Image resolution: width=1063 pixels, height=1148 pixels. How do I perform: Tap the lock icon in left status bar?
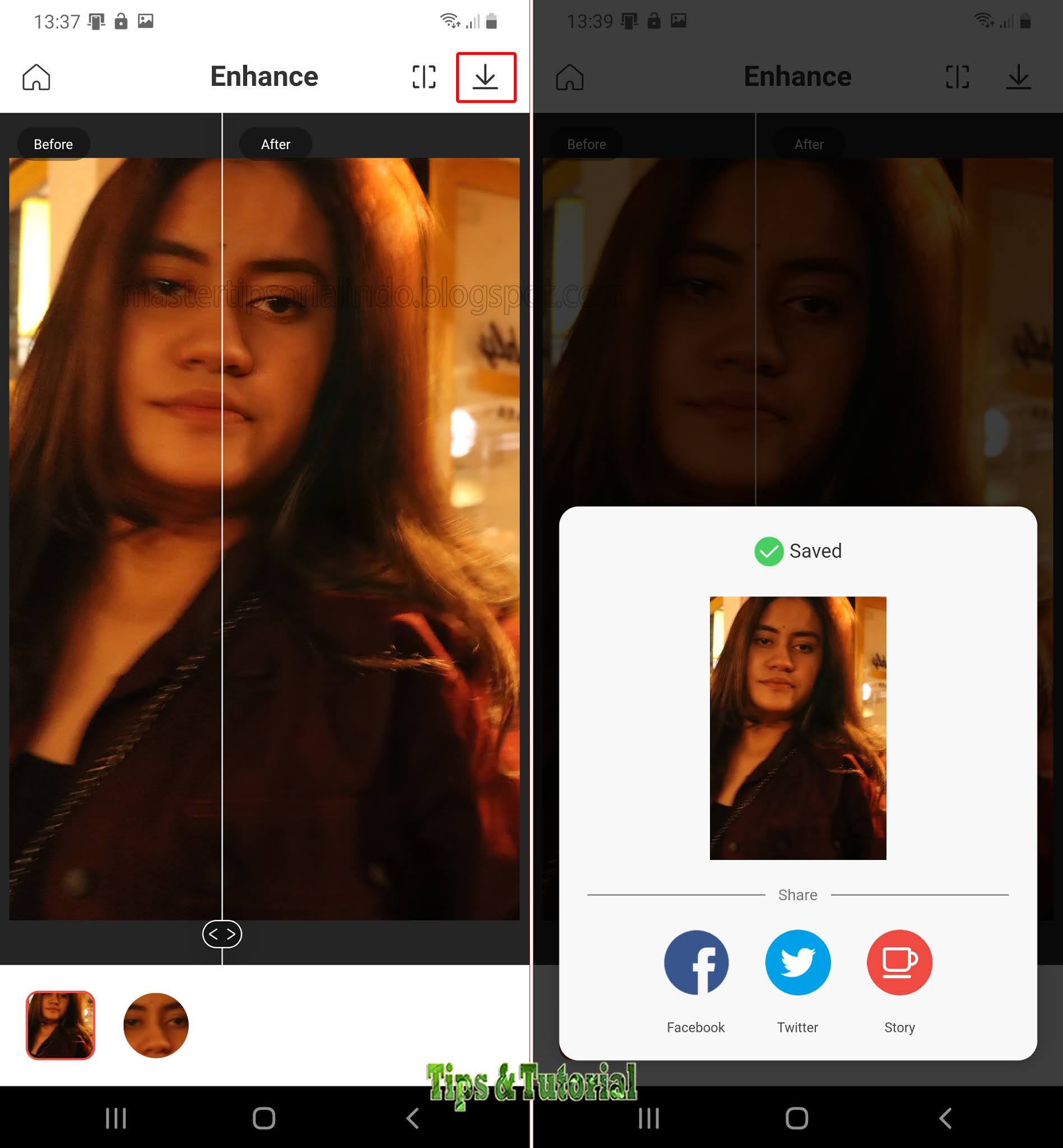click(121, 21)
